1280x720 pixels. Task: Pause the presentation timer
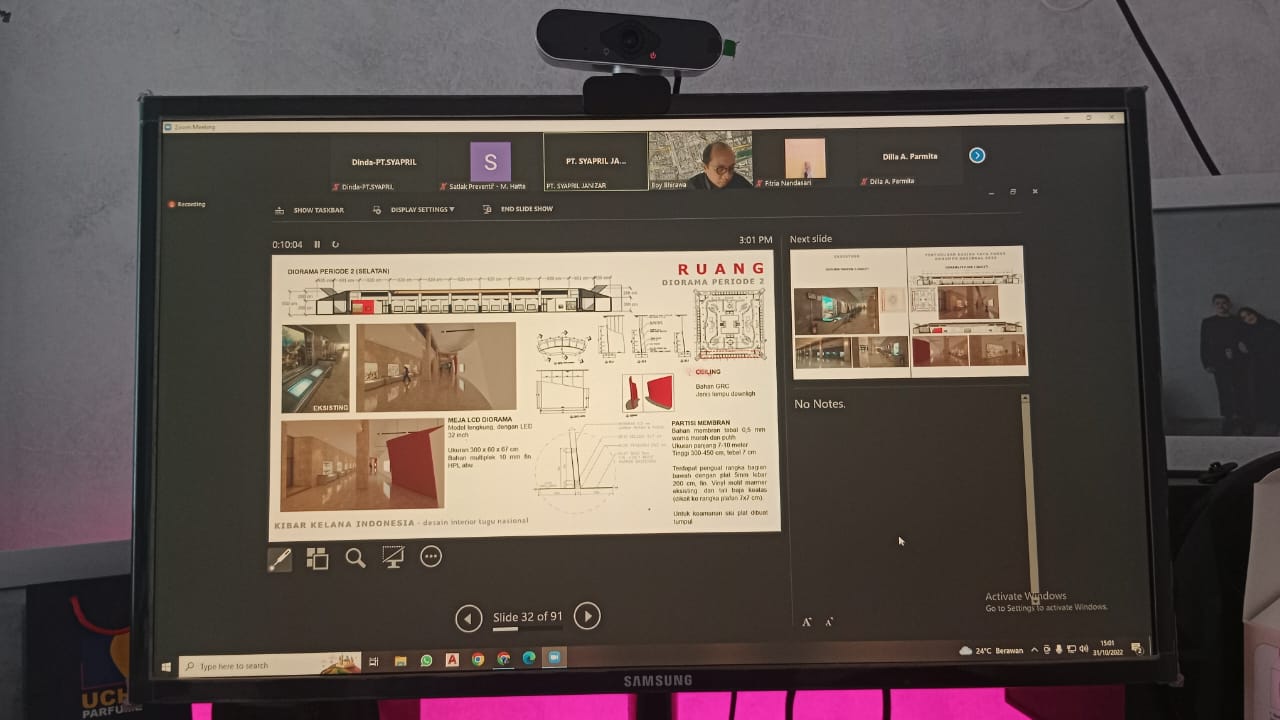[318, 244]
